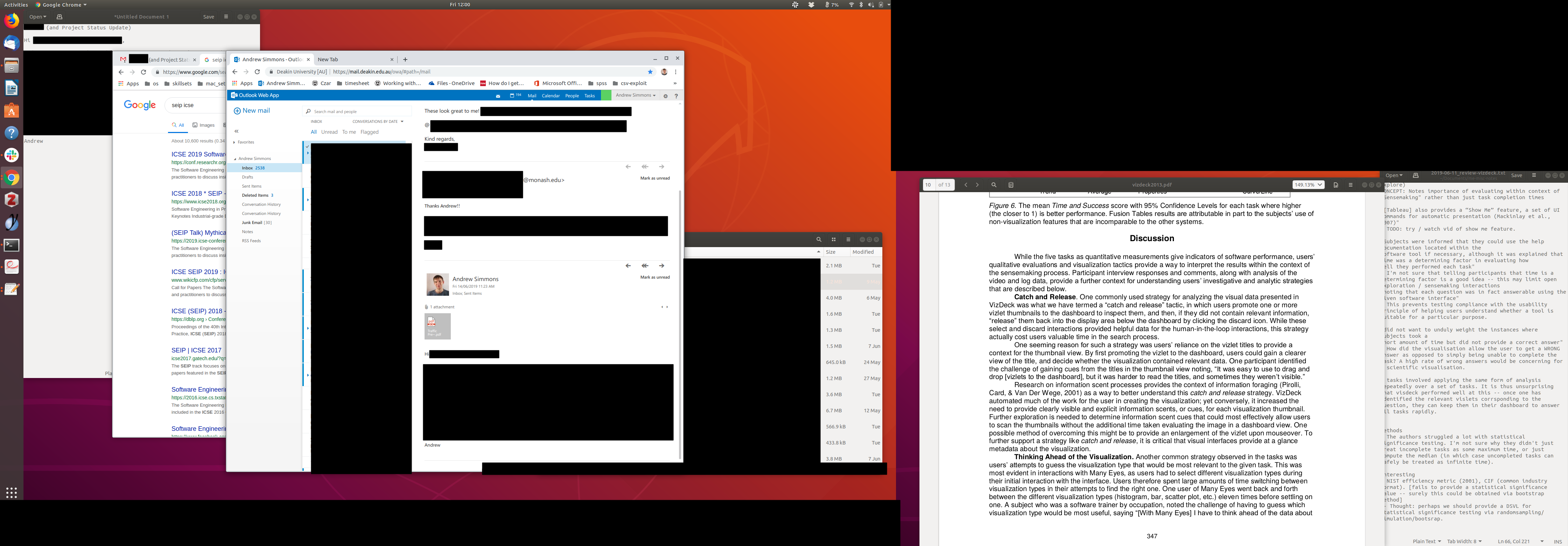Bookmark page with Chrome star icon
Screen dimensions: 1568x546
click(650, 72)
